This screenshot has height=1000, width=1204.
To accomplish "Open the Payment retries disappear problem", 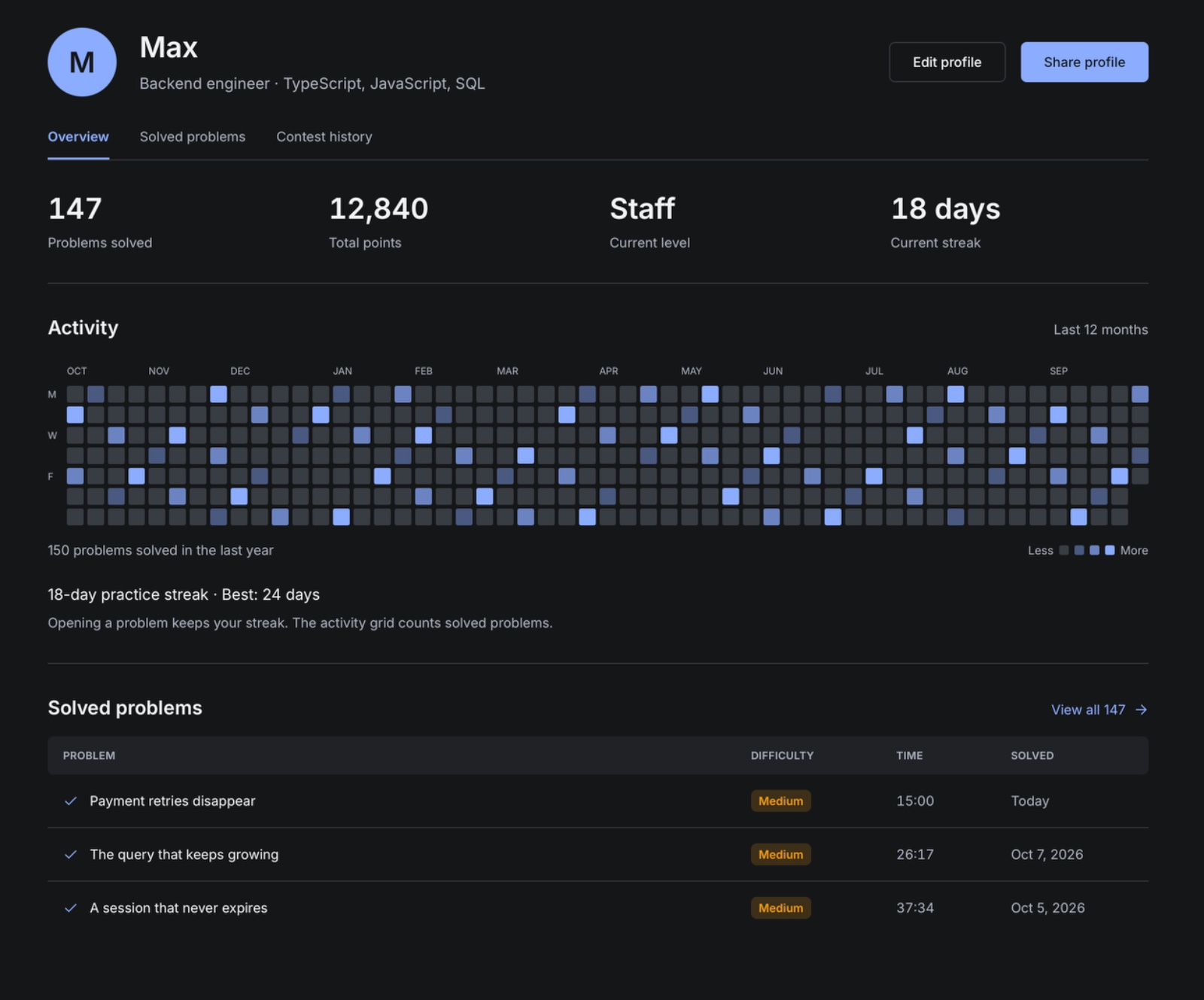I will [x=172, y=801].
